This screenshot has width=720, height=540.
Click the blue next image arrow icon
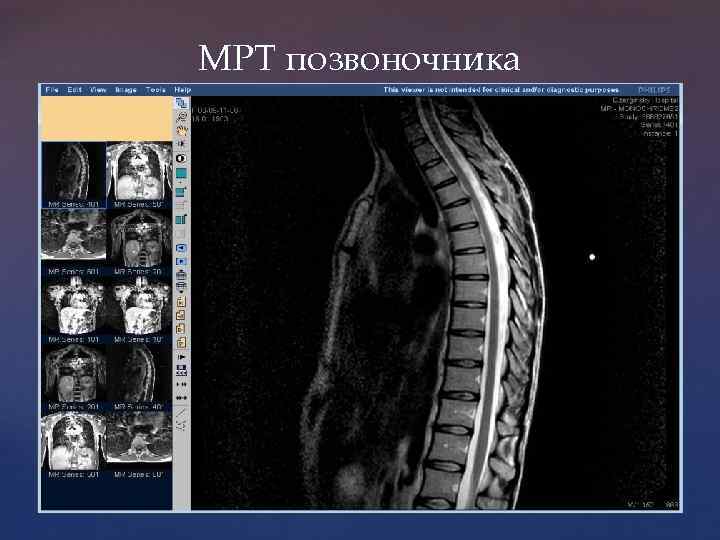click(x=181, y=262)
